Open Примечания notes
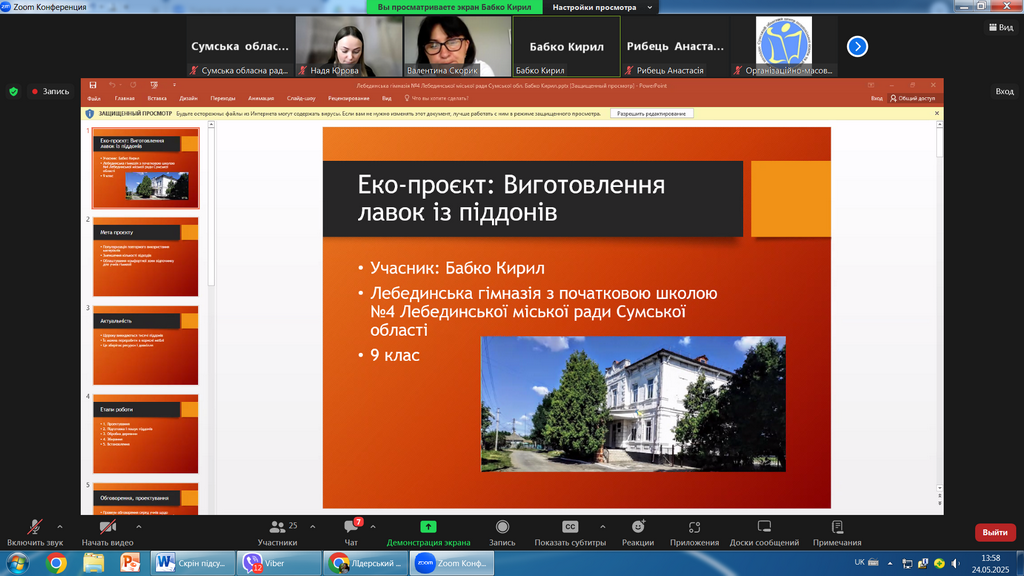 [837, 532]
